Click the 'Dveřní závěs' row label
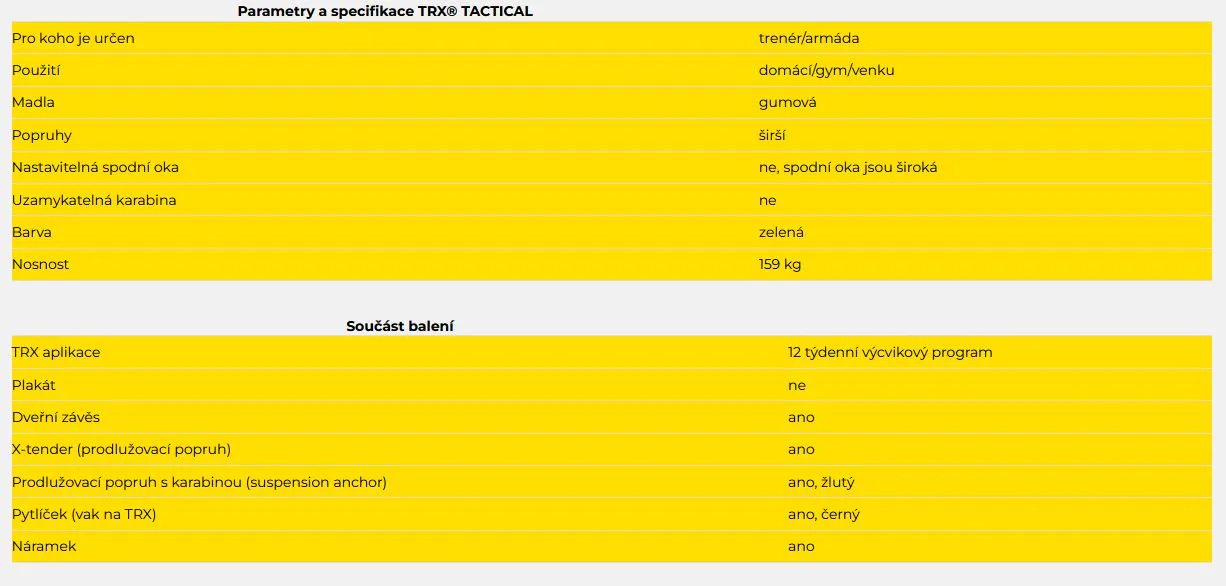Viewport: 1226px width, 586px height. 56,417
